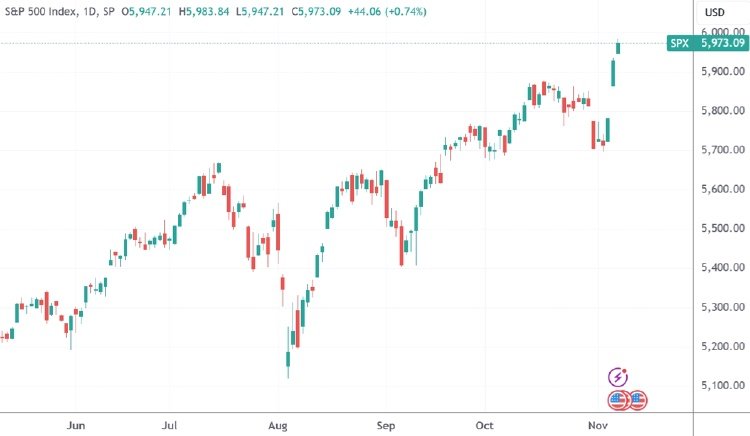Viewport: 750px width, 436px height.
Task: Click the SP exchange label in legend
Action: point(109,11)
